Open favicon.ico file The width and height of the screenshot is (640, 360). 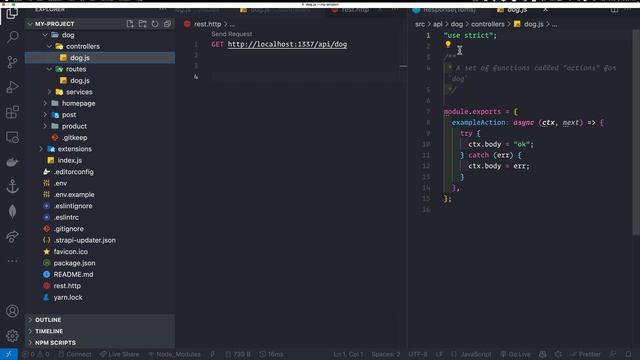(x=100, y=252)
